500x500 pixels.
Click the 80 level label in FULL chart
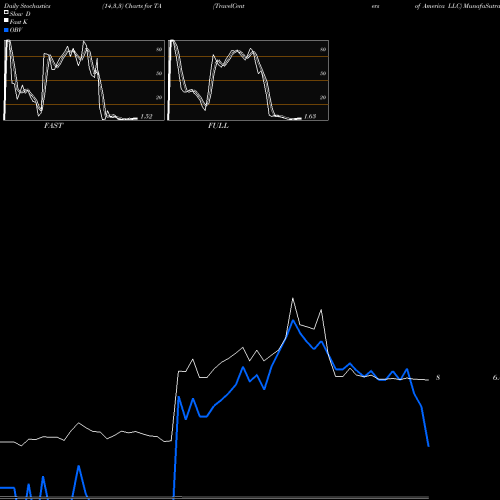[x=323, y=49]
